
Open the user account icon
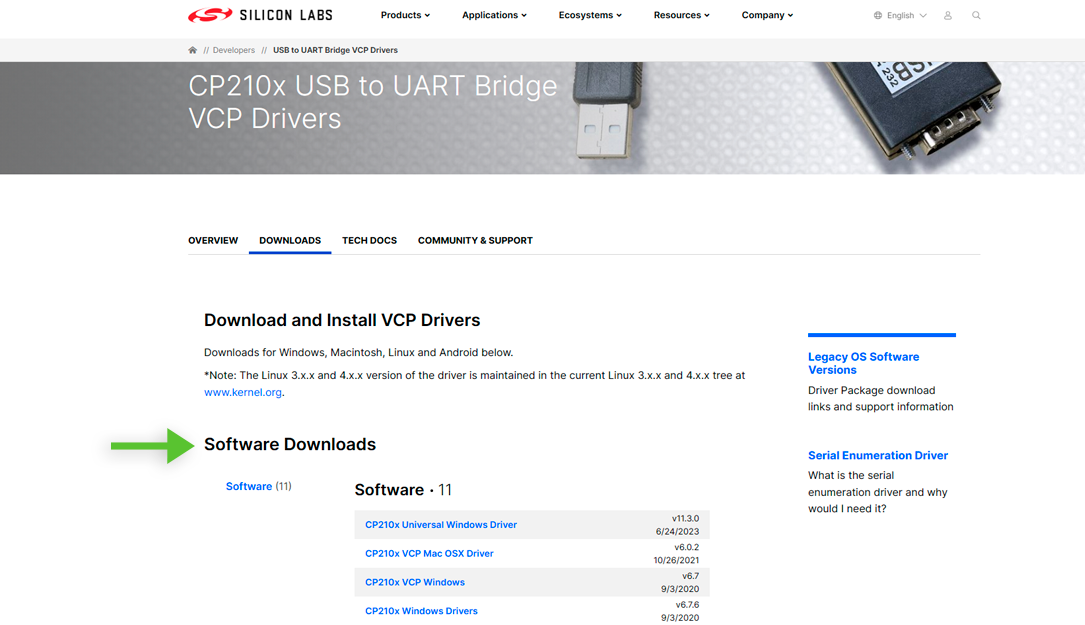coord(948,15)
